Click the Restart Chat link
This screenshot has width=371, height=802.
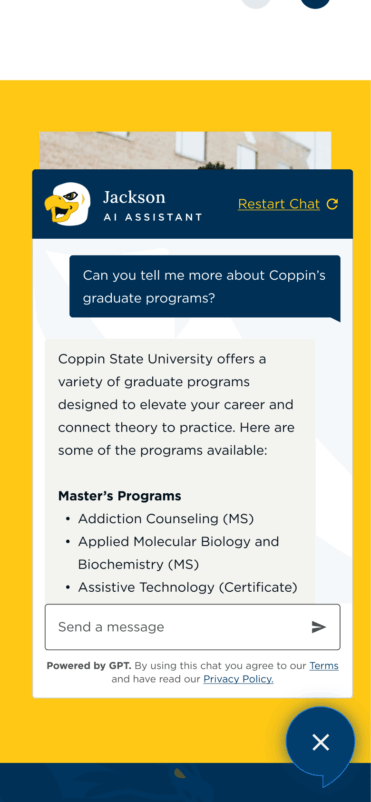point(279,204)
